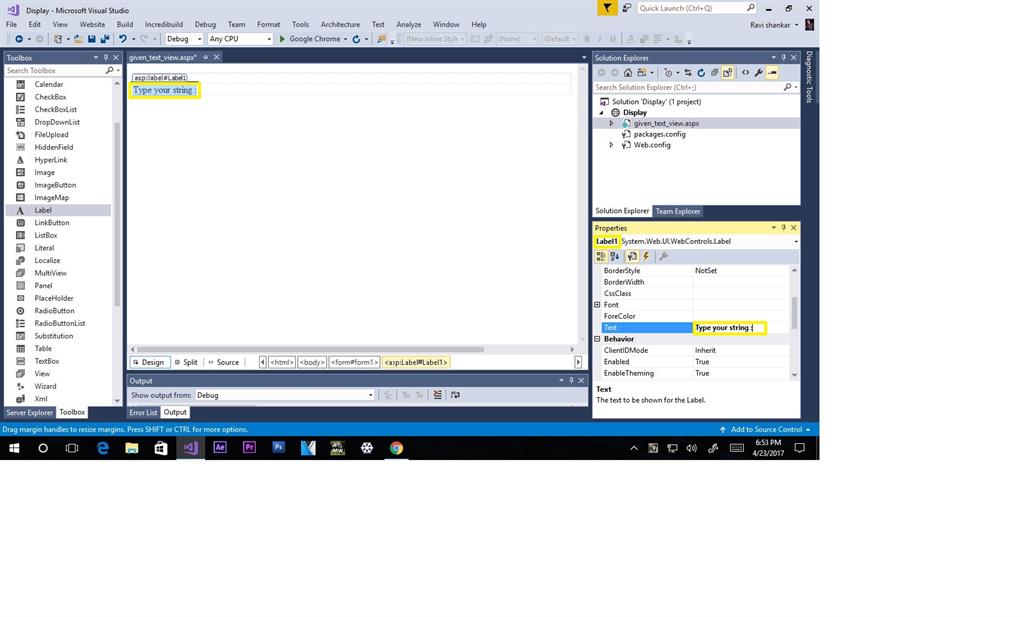Switch to Error List tab
This screenshot has width=1024, height=617.
[x=143, y=413]
